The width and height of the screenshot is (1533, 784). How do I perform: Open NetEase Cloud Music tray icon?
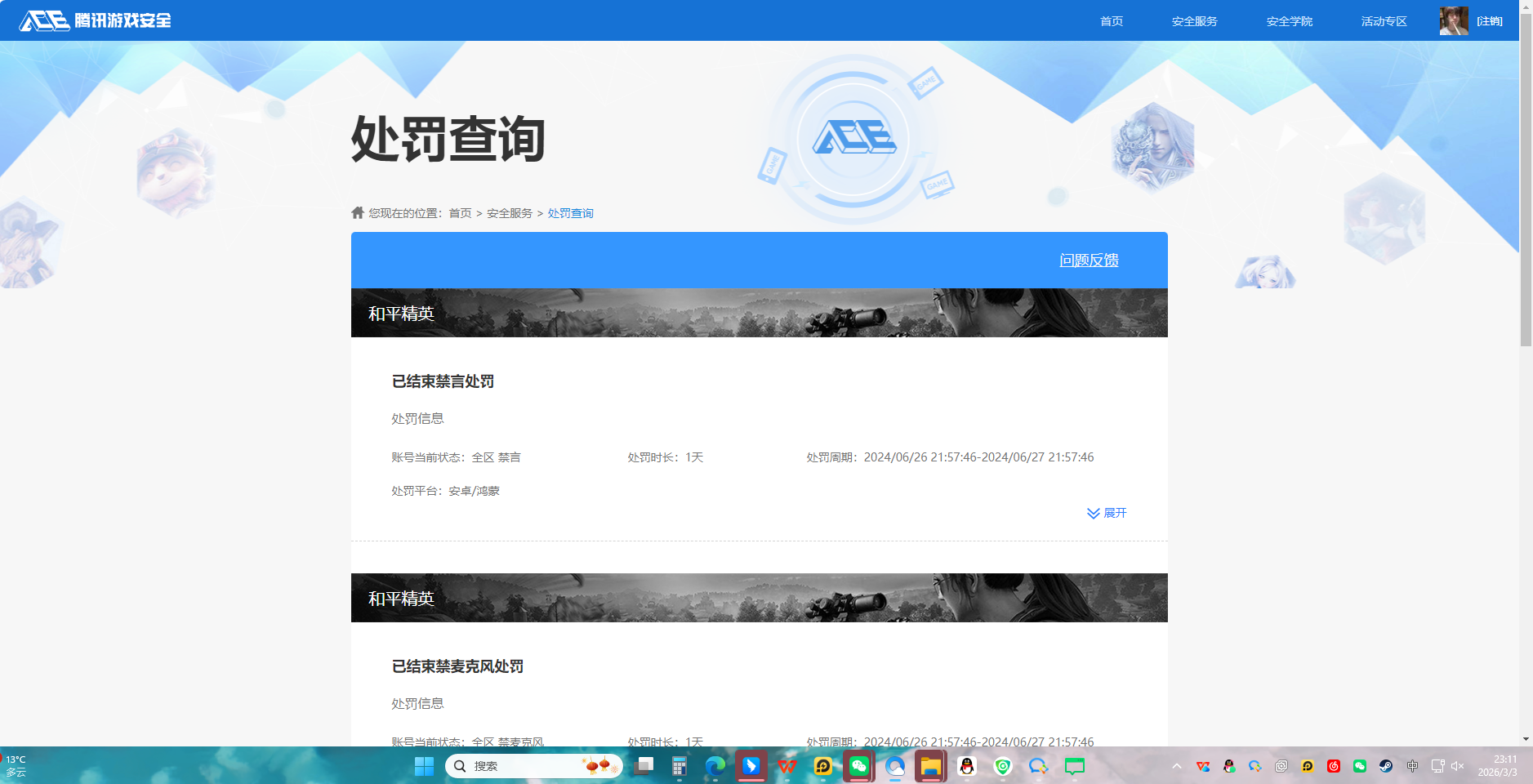coord(1334,766)
